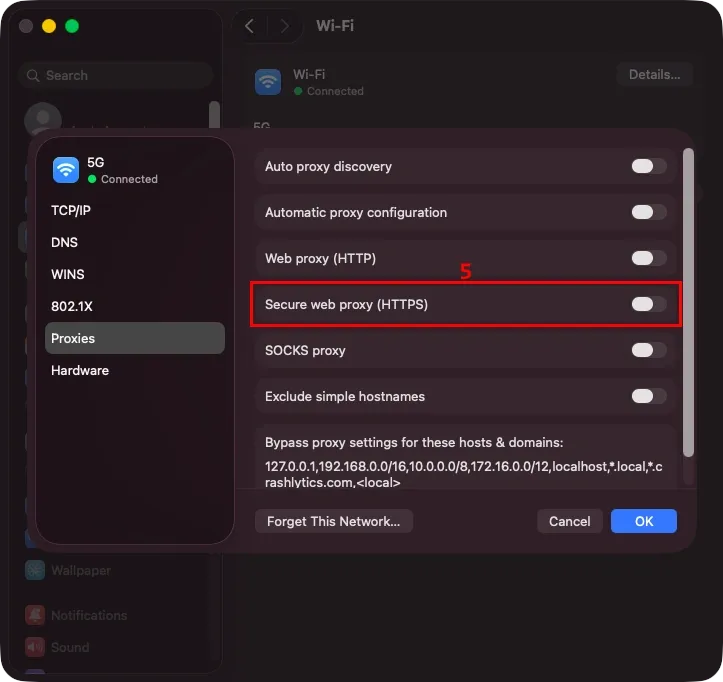Screen dimensions: 723x682
Task: Enable Auto proxy discovery toggle
Action: pyautogui.click(x=649, y=166)
